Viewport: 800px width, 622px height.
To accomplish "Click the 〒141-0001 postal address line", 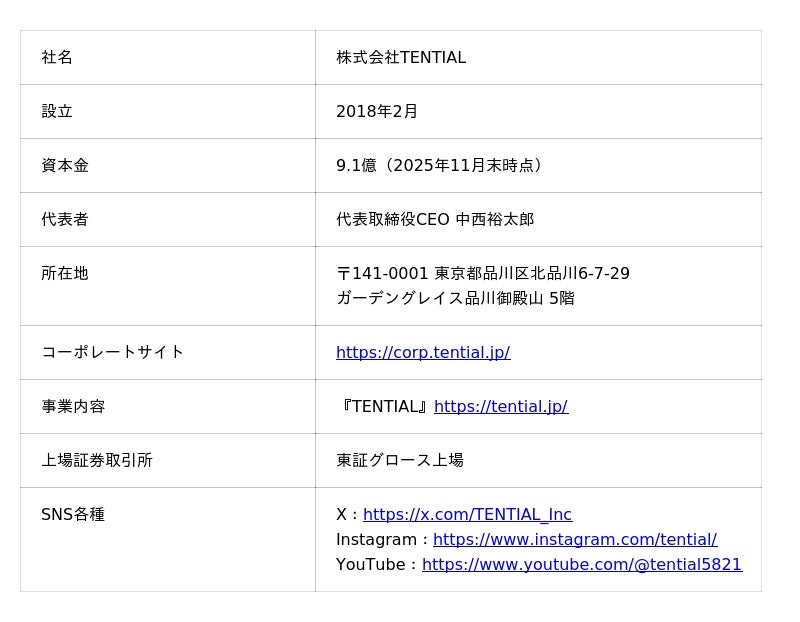I will tap(483, 274).
